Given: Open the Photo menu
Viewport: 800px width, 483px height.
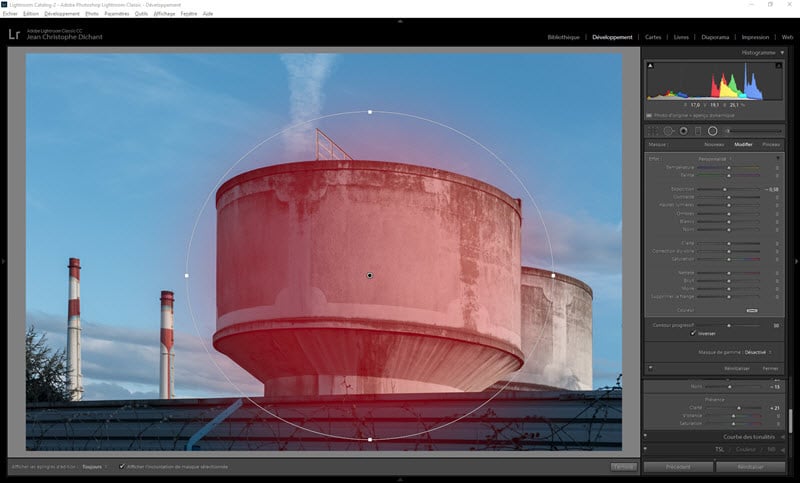Looking at the screenshot, I should pyautogui.click(x=92, y=14).
